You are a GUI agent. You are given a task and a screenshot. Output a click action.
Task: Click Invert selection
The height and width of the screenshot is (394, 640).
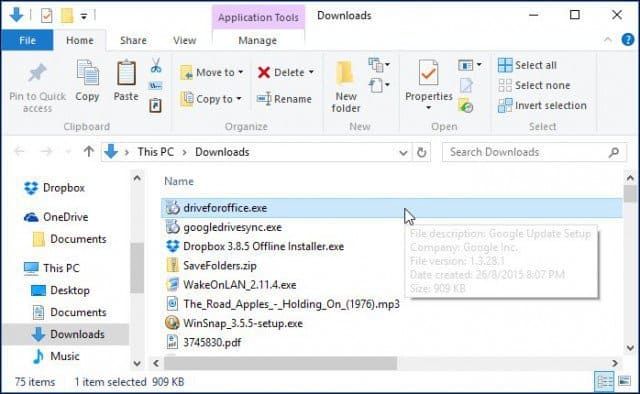[x=542, y=105]
